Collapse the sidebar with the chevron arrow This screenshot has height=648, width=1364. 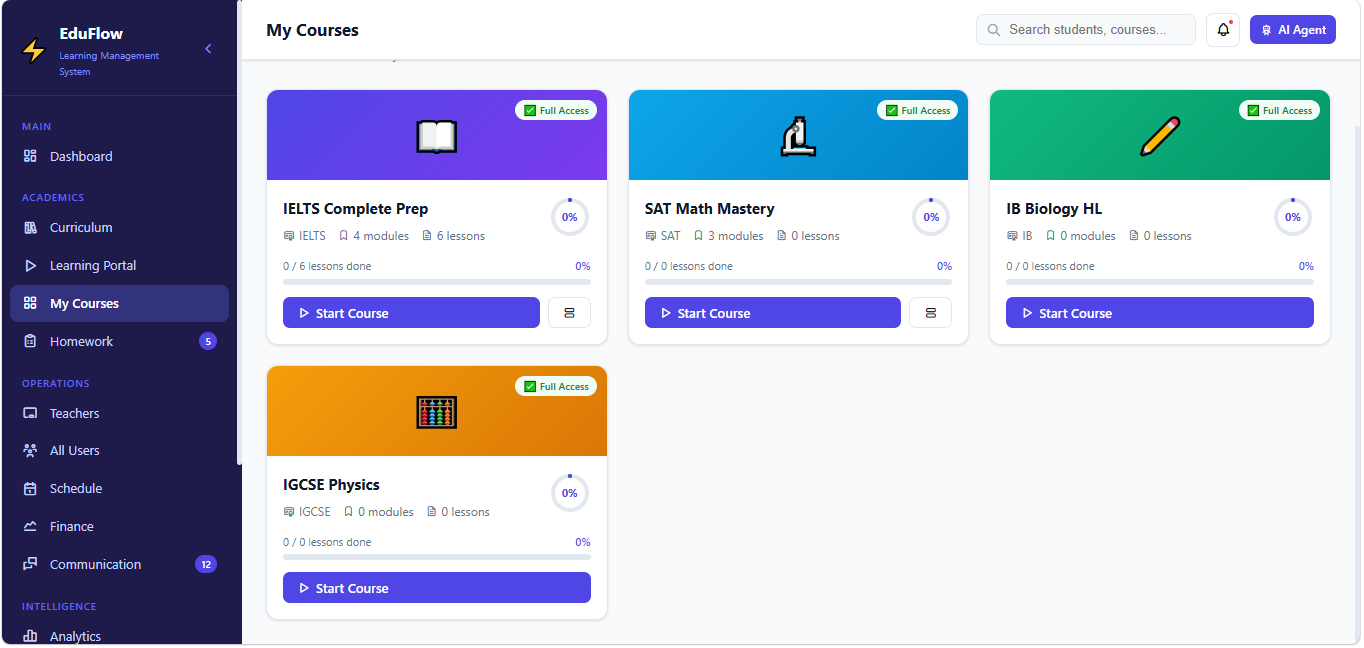[208, 48]
